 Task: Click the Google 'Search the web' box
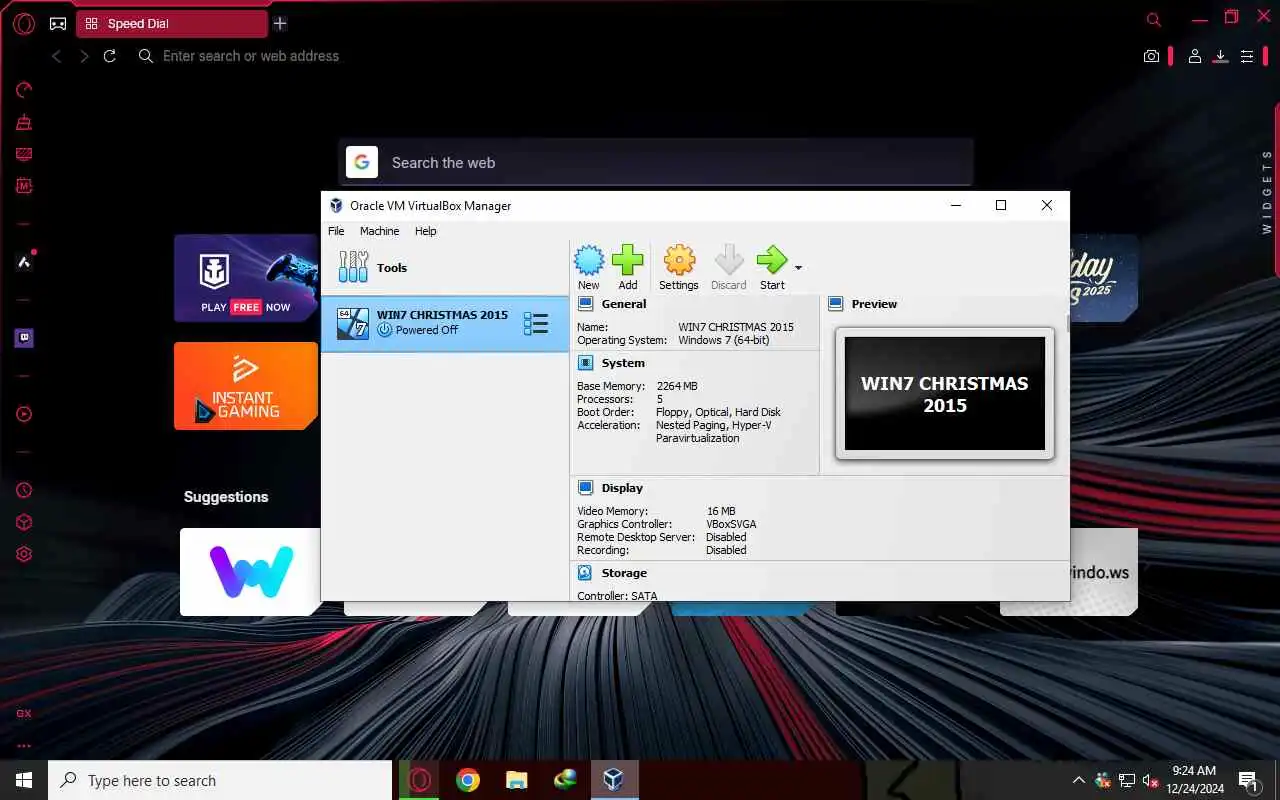tap(655, 162)
